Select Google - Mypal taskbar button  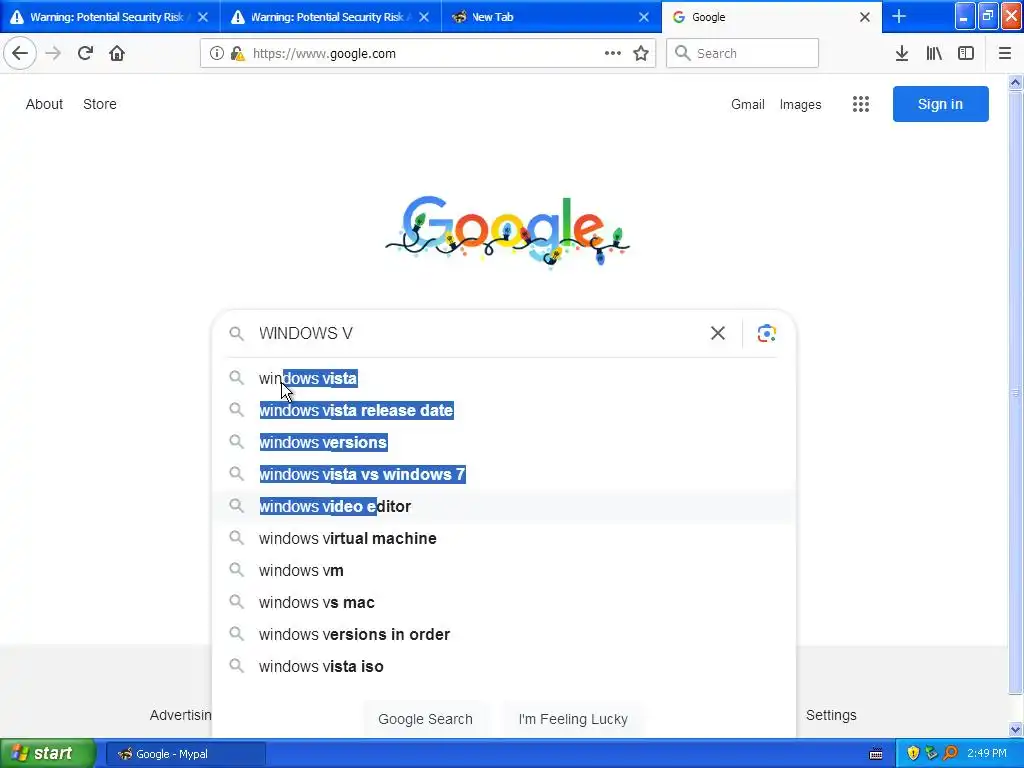coord(186,754)
